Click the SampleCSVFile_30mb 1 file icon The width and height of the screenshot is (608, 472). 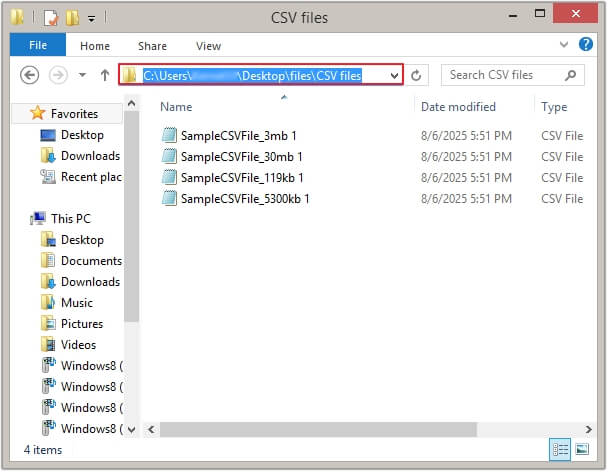[x=169, y=156]
